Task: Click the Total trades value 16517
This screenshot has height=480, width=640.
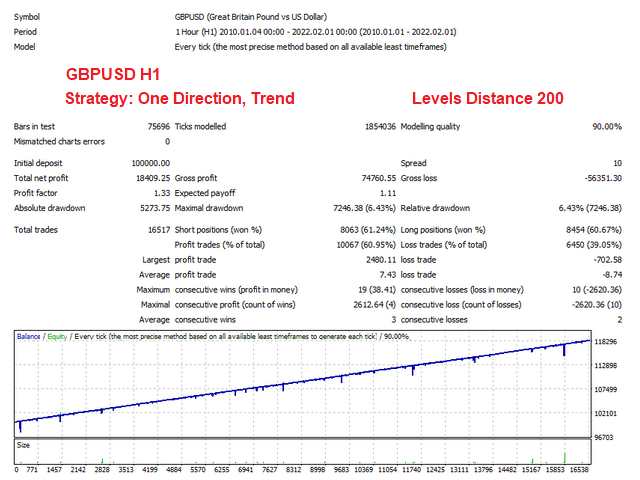Action: (159, 230)
